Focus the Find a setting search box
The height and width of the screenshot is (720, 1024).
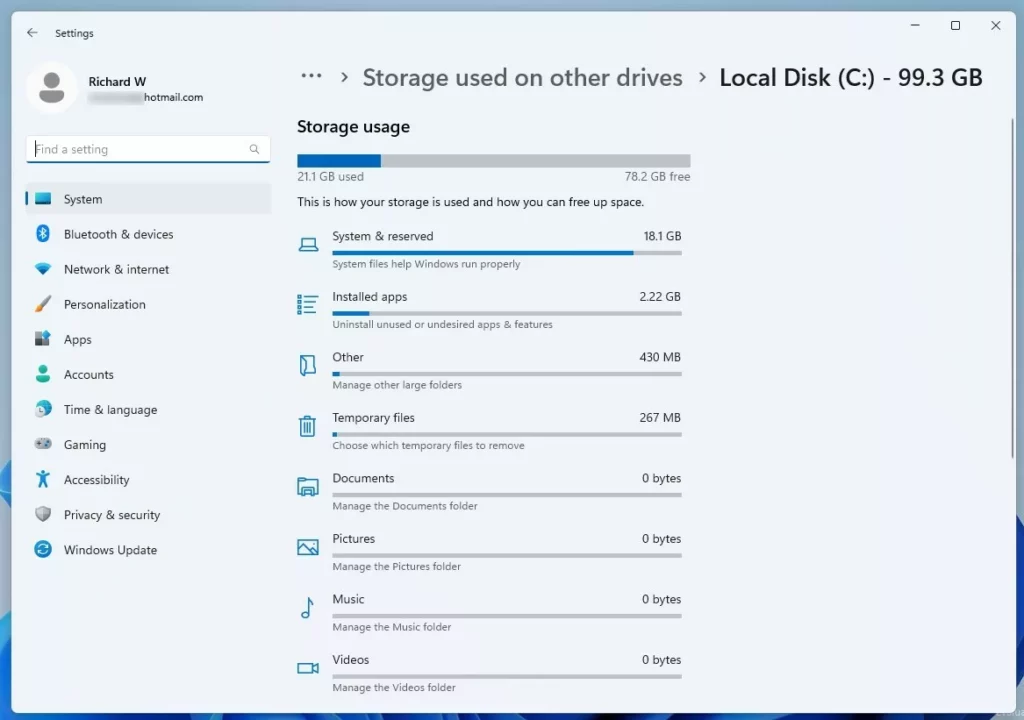[x=148, y=149]
